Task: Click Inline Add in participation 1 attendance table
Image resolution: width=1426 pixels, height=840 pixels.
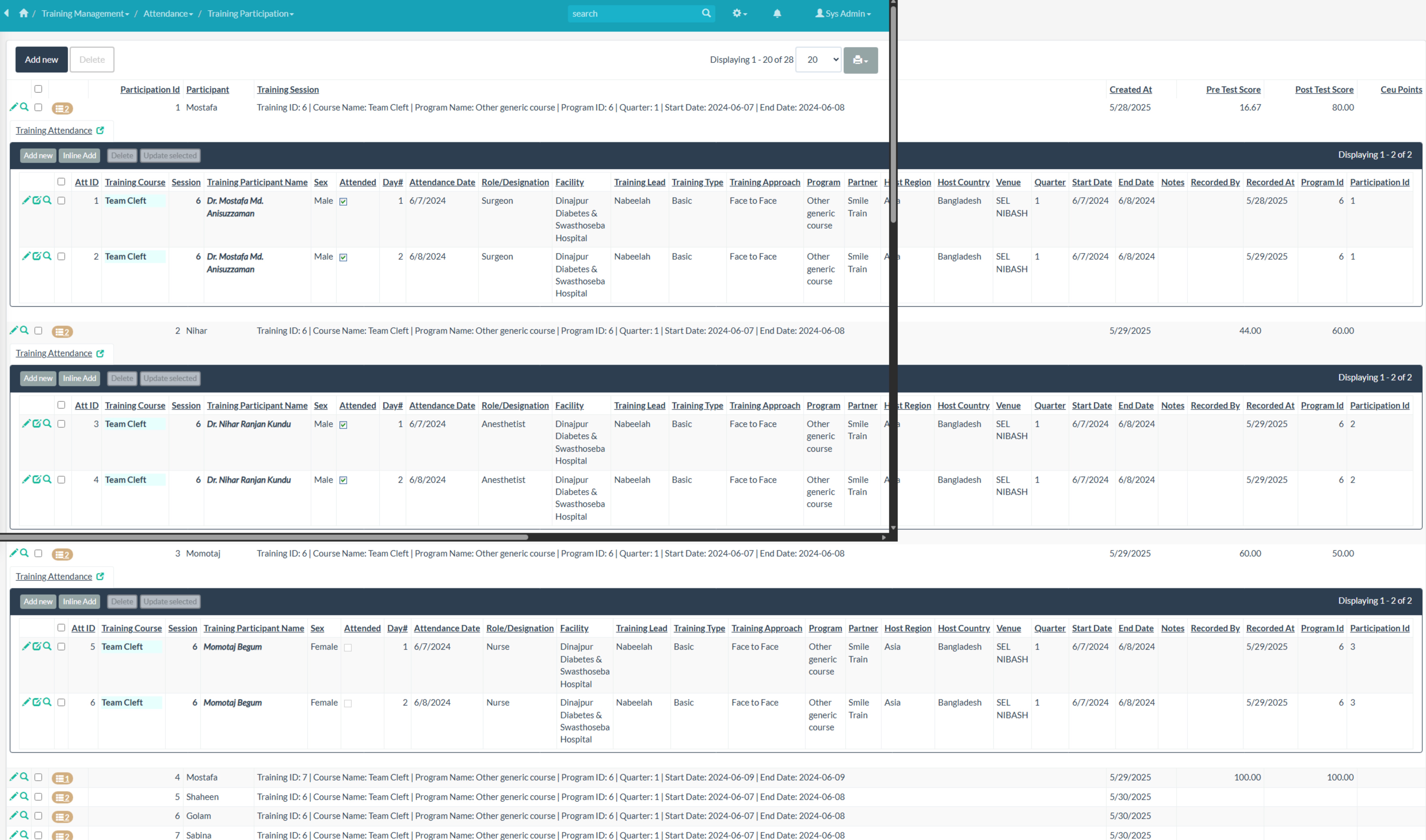Action: pos(79,156)
